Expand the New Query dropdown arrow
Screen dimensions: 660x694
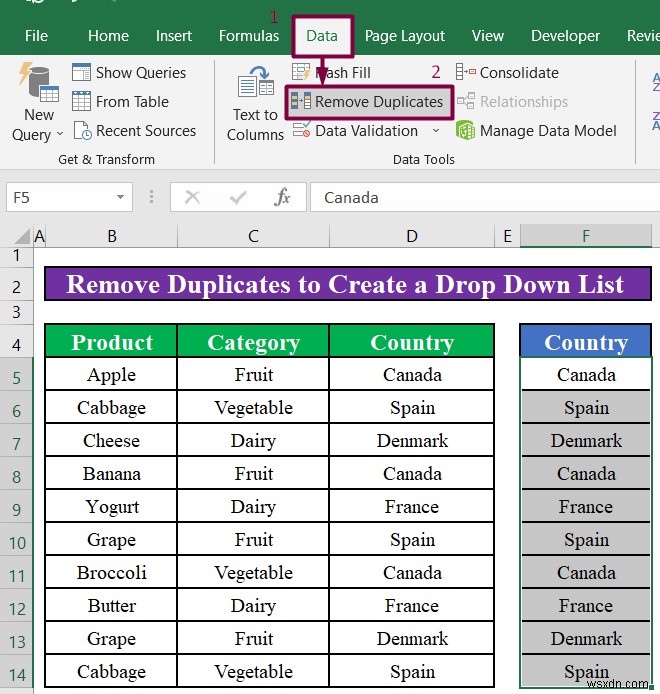pyautogui.click(x=60, y=134)
